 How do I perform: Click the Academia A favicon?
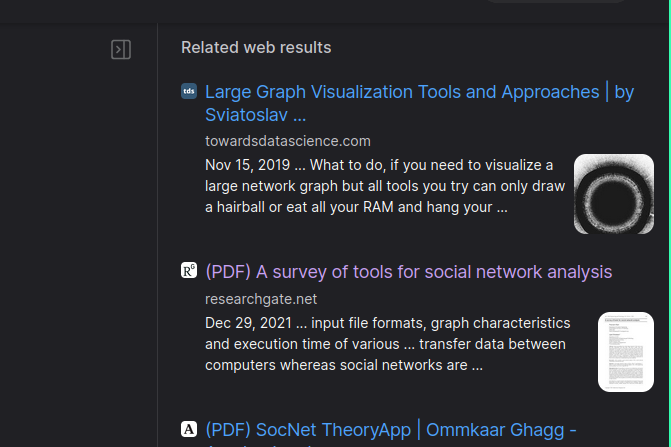[x=189, y=429]
